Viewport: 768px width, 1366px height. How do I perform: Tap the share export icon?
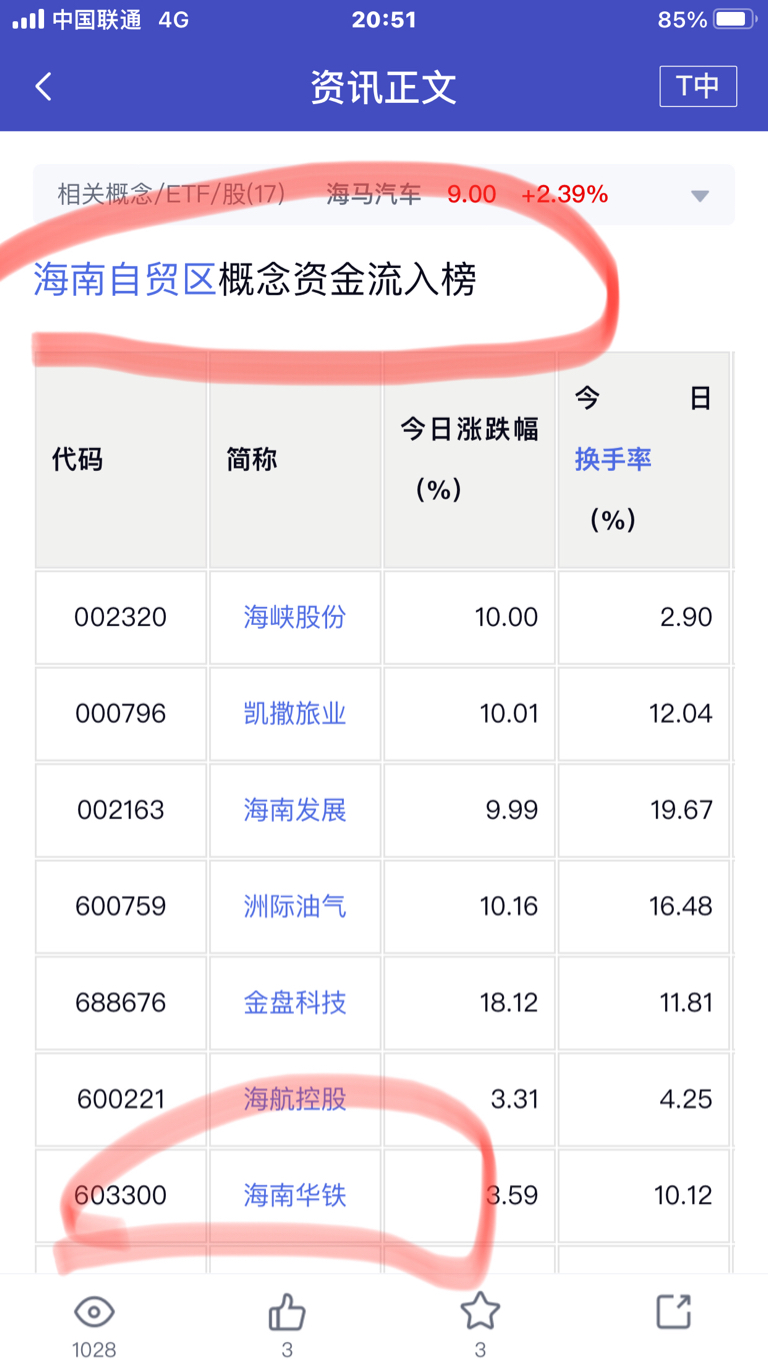tap(673, 1311)
